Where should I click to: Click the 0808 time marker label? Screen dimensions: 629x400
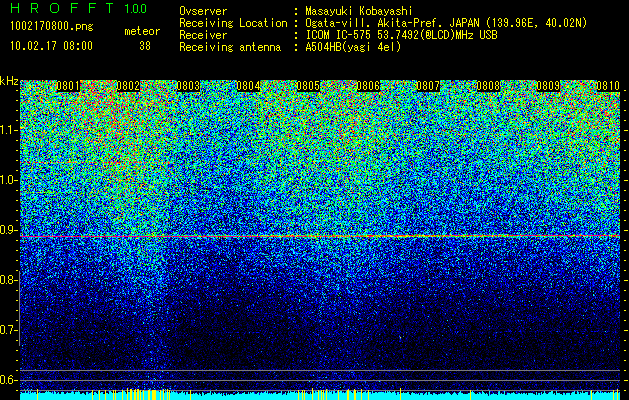pos(488,86)
